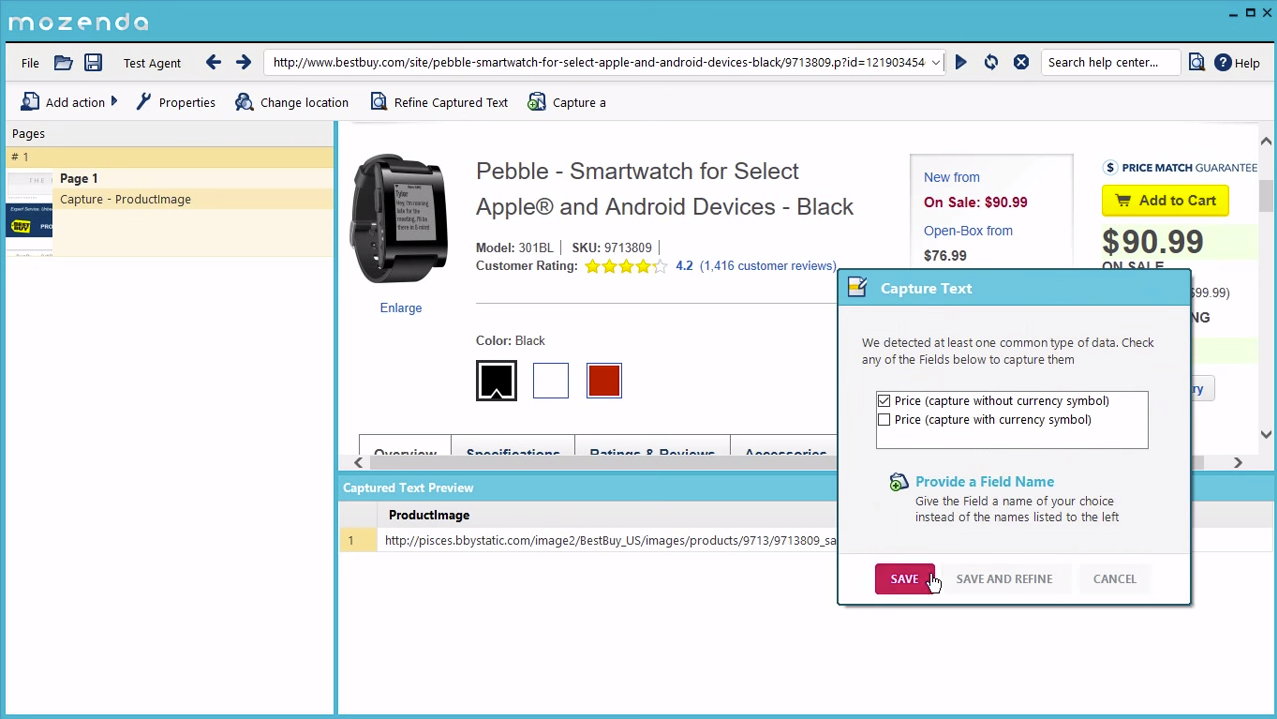Click the help center search icon
The height and width of the screenshot is (719, 1277).
coord(1196,62)
